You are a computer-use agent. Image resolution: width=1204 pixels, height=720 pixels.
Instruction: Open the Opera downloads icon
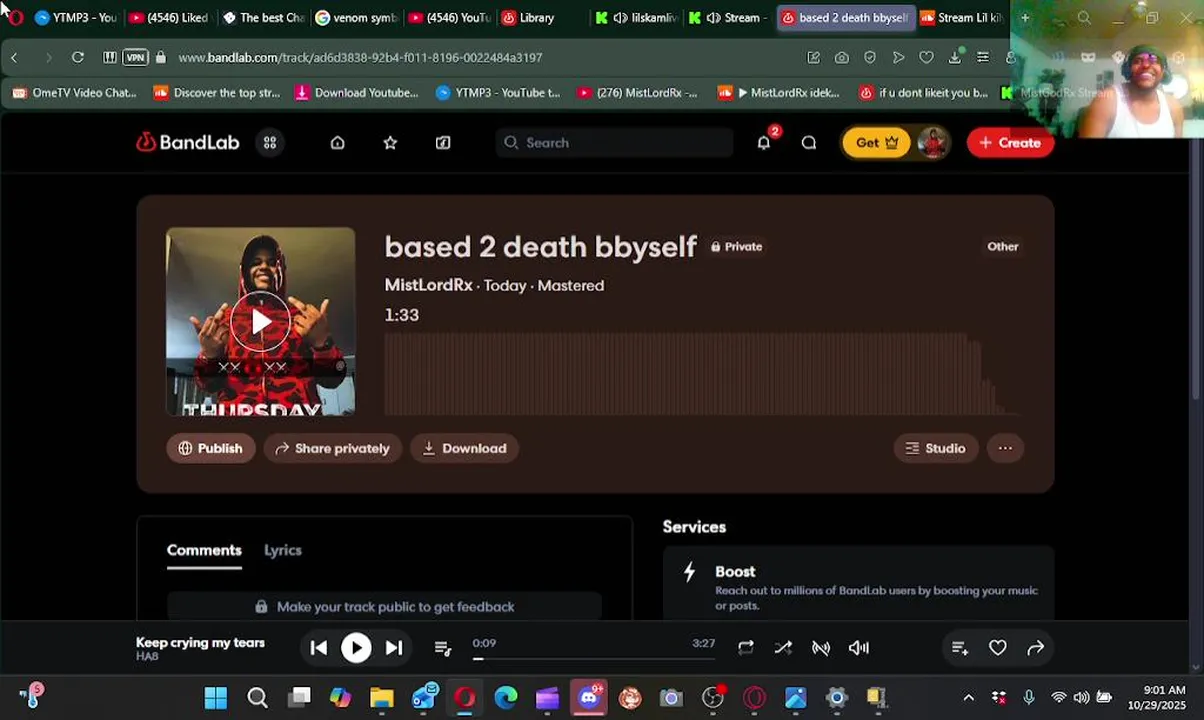[955, 57]
